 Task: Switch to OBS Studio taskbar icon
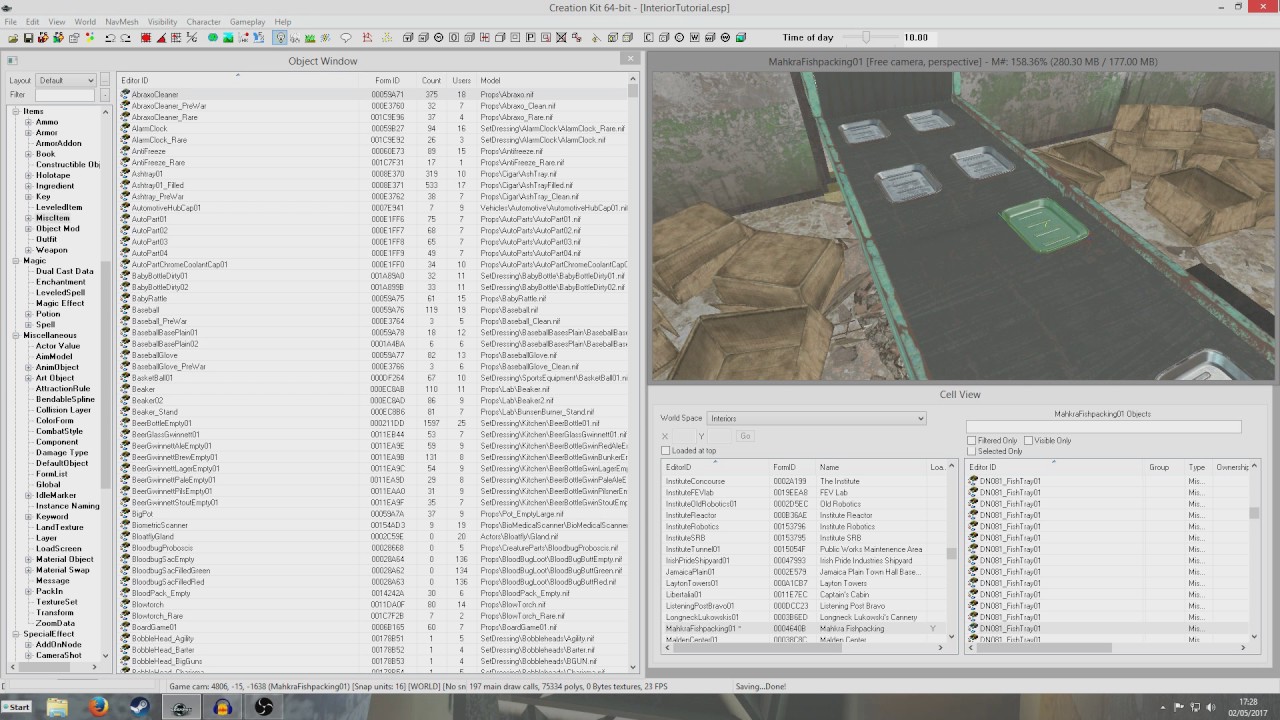[264, 707]
